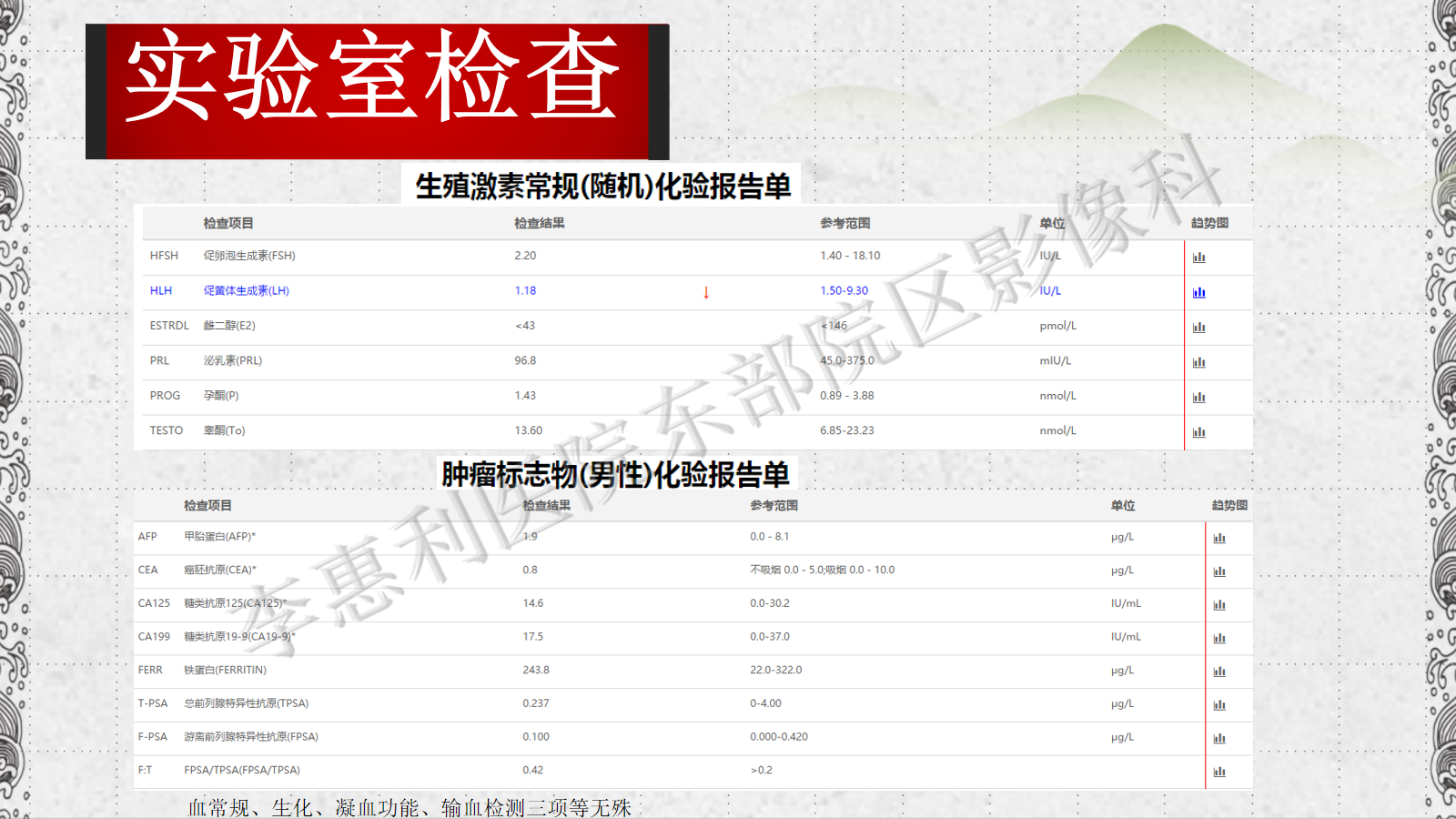Select 游离前列腺特异性抗原(FPSA) item name

click(x=251, y=737)
